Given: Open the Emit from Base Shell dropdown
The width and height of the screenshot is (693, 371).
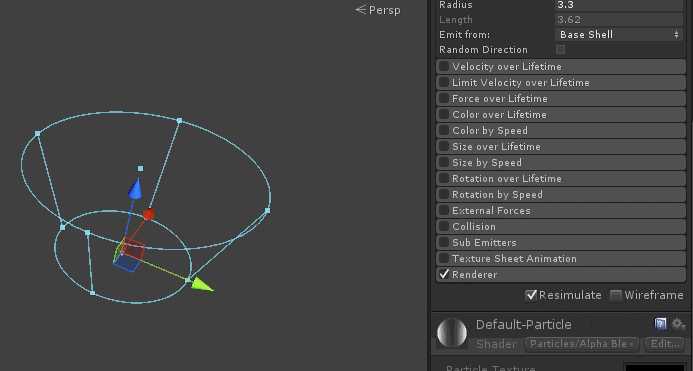Looking at the screenshot, I should [x=618, y=34].
